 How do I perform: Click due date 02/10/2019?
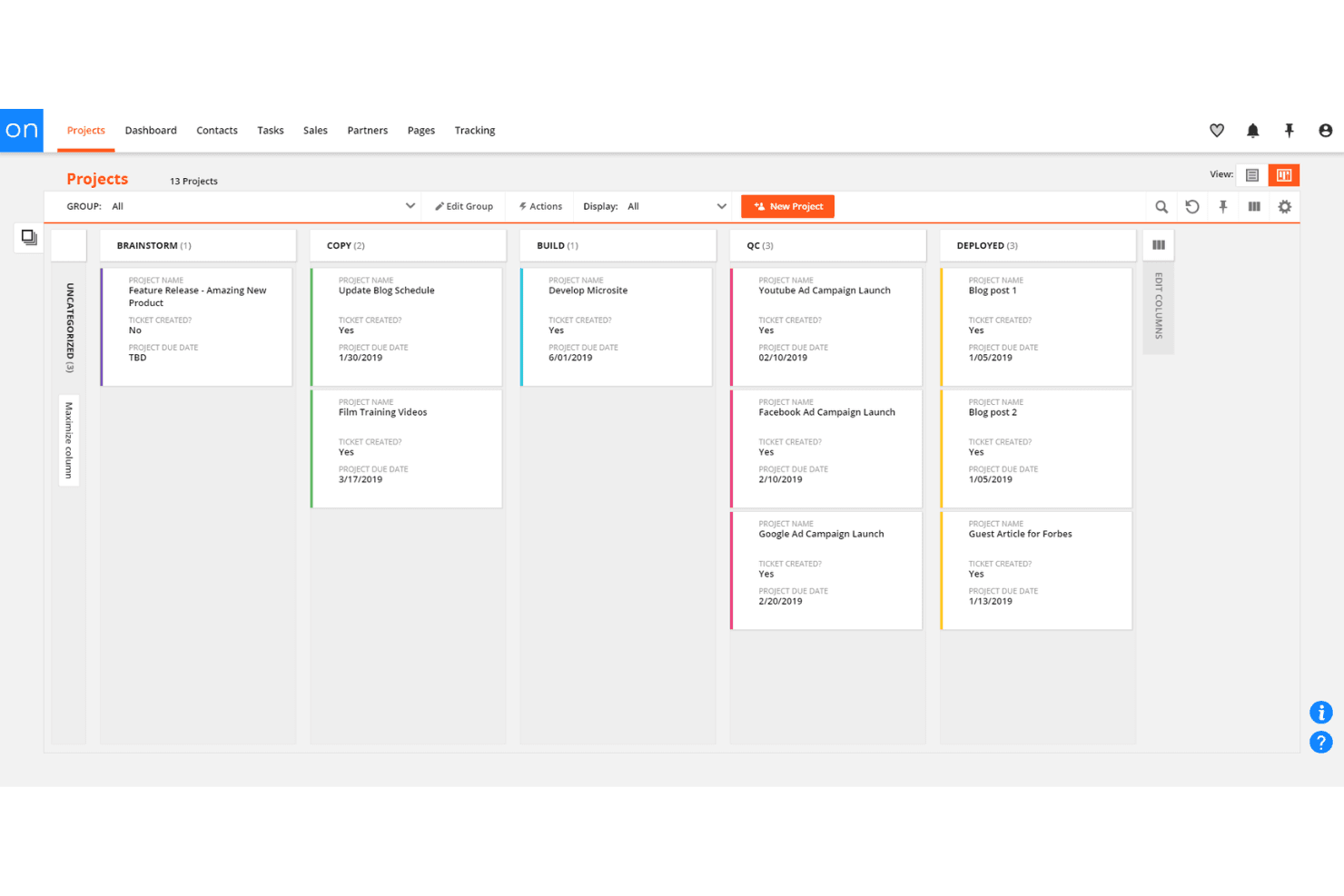[x=783, y=358]
